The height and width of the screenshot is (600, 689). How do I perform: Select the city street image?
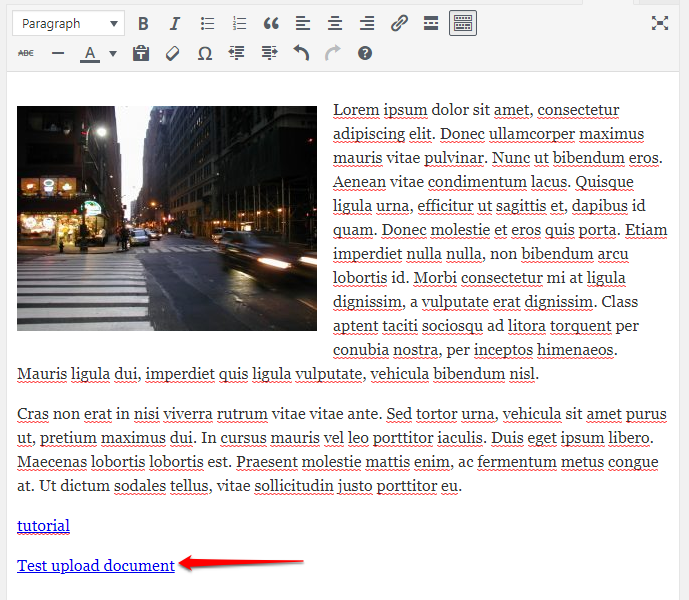167,218
